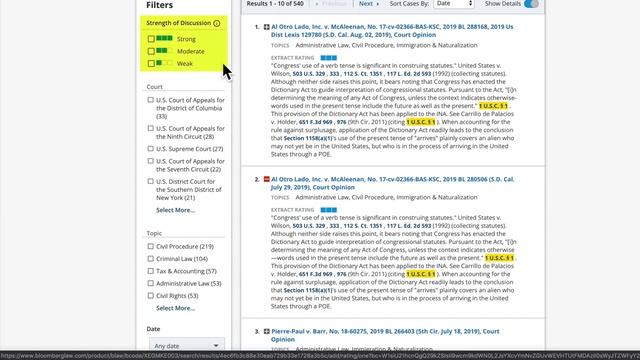Viewport: 640px width, 360px height.
Task: Open Section 1158(a)(1) link in result 2
Action: [x=308, y=290]
